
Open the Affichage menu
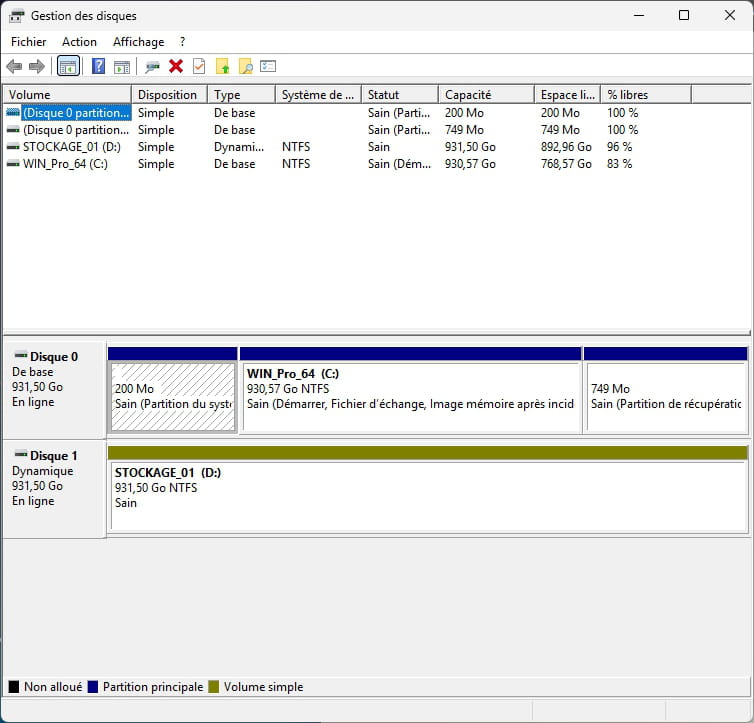tap(138, 42)
